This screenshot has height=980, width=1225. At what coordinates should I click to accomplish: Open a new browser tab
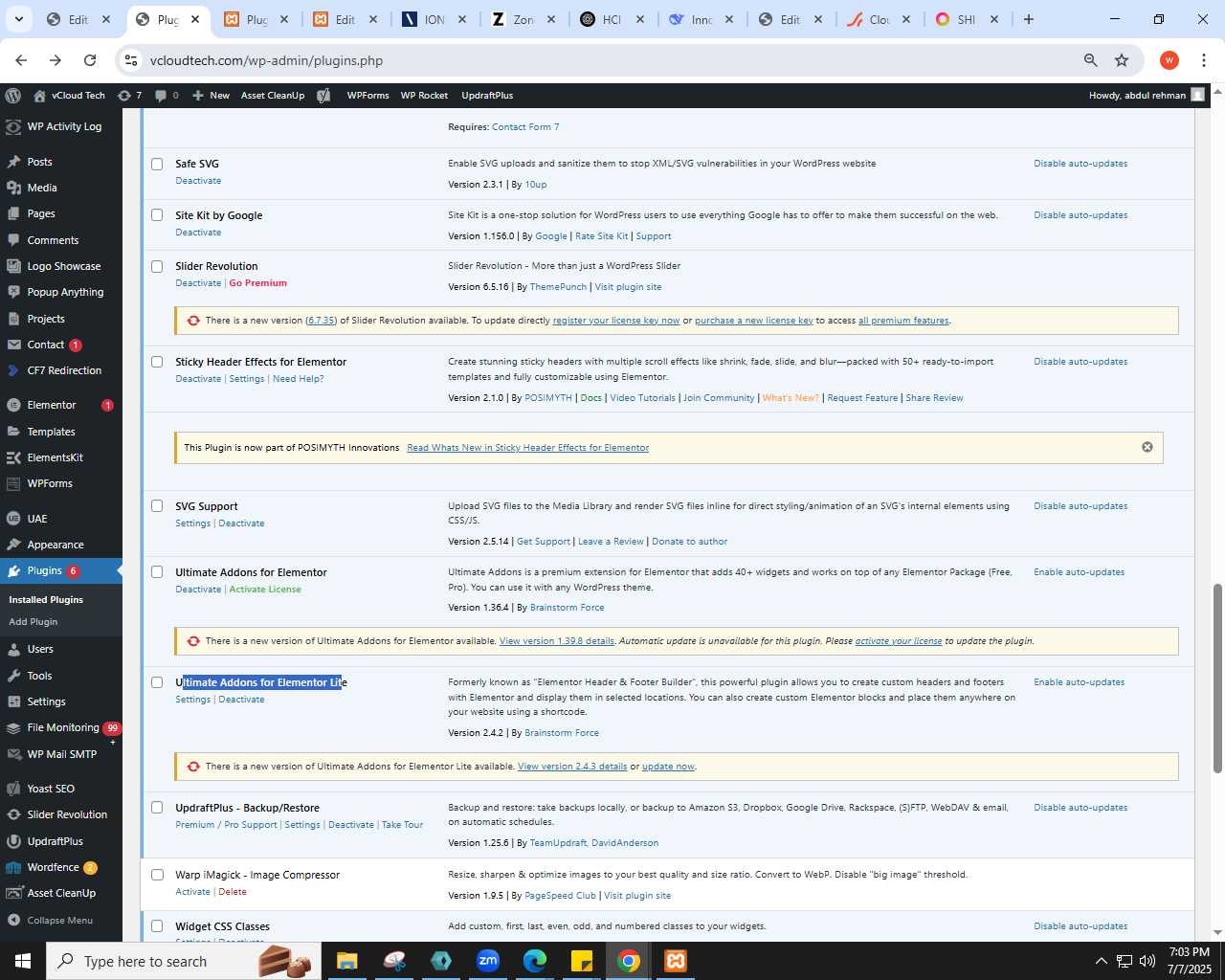pos(1029,19)
